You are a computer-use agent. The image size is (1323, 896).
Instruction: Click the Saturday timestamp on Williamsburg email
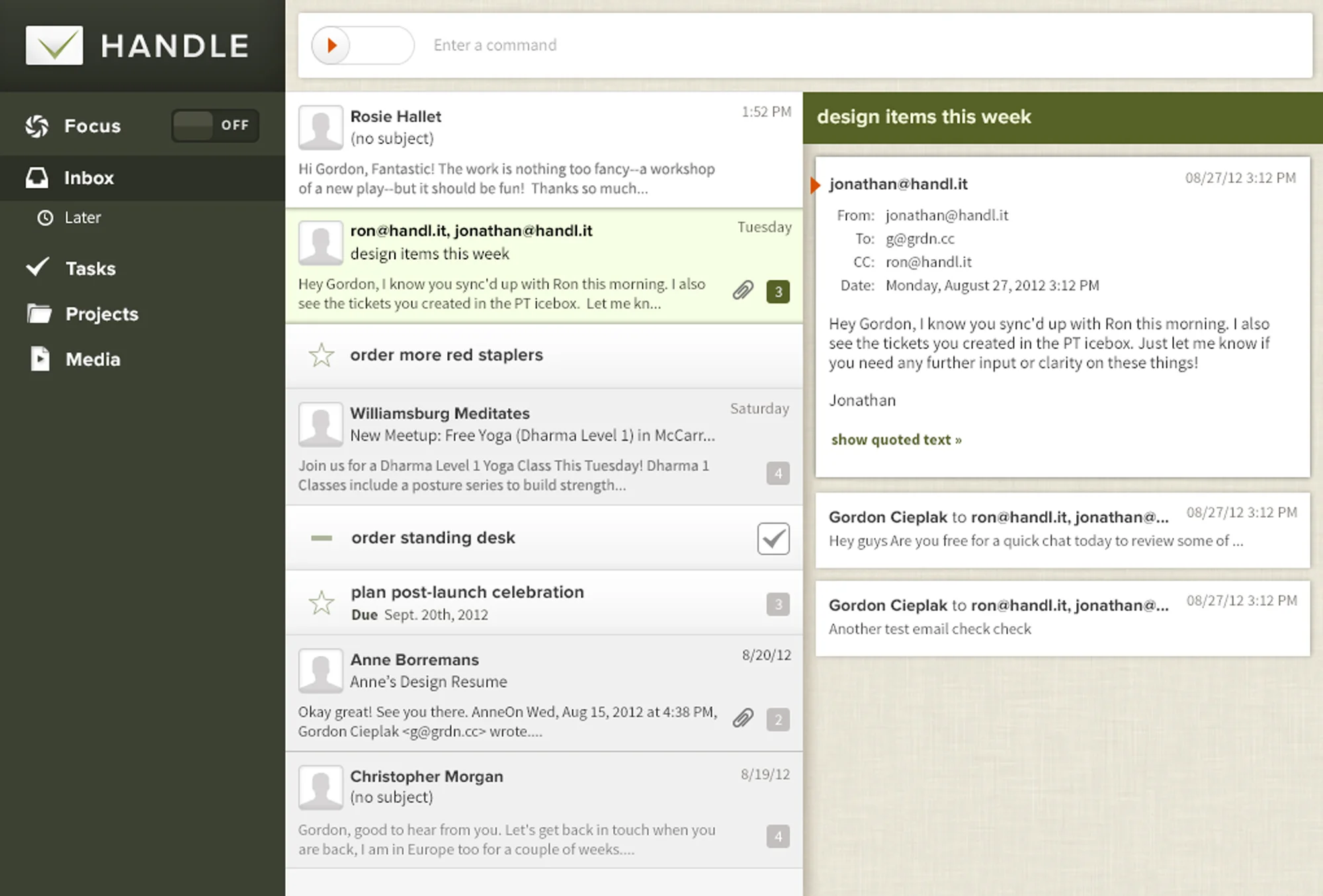point(760,409)
